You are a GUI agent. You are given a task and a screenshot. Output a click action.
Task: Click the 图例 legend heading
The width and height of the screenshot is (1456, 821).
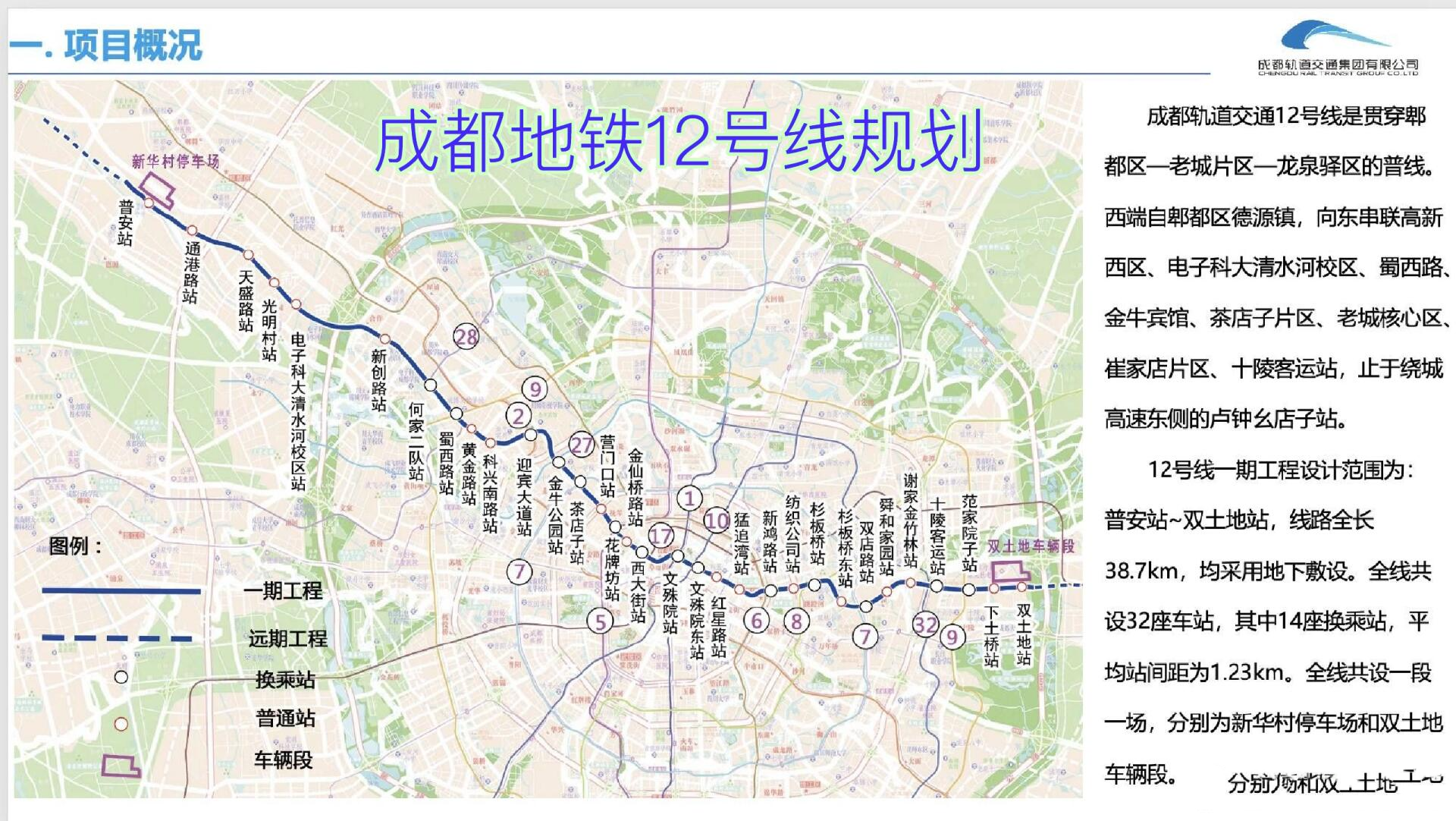[76, 546]
